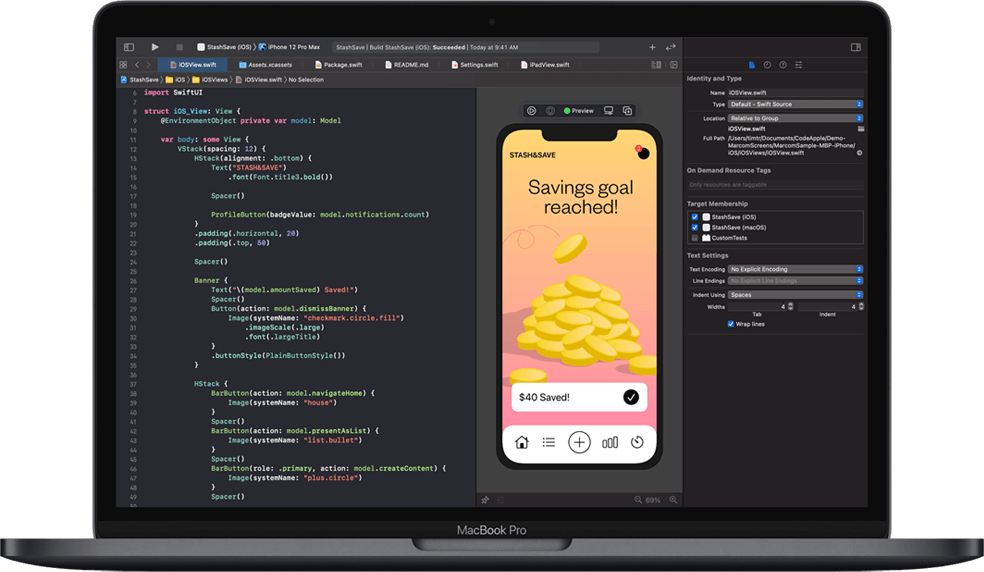Select iPhone 12 Pro Max run destination
This screenshot has height=572, width=984.
(293, 47)
